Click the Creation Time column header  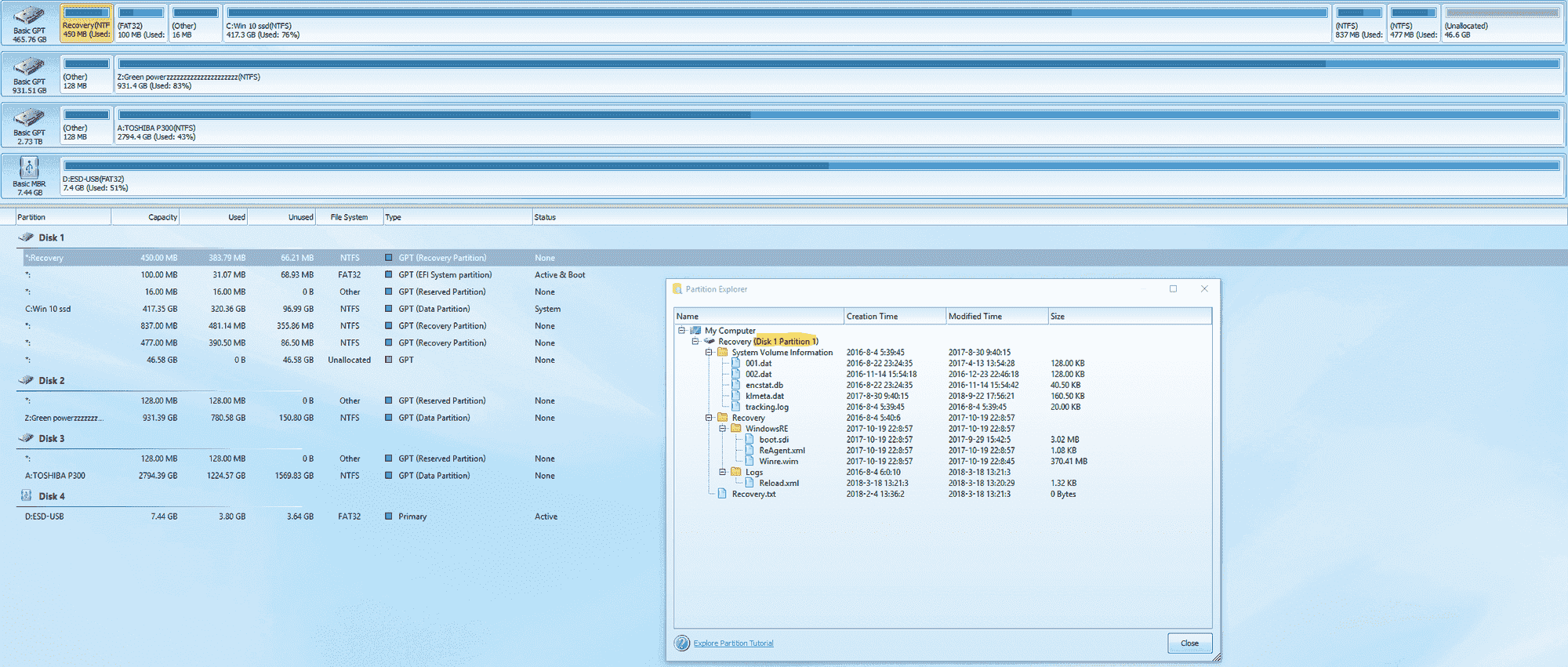click(x=895, y=317)
